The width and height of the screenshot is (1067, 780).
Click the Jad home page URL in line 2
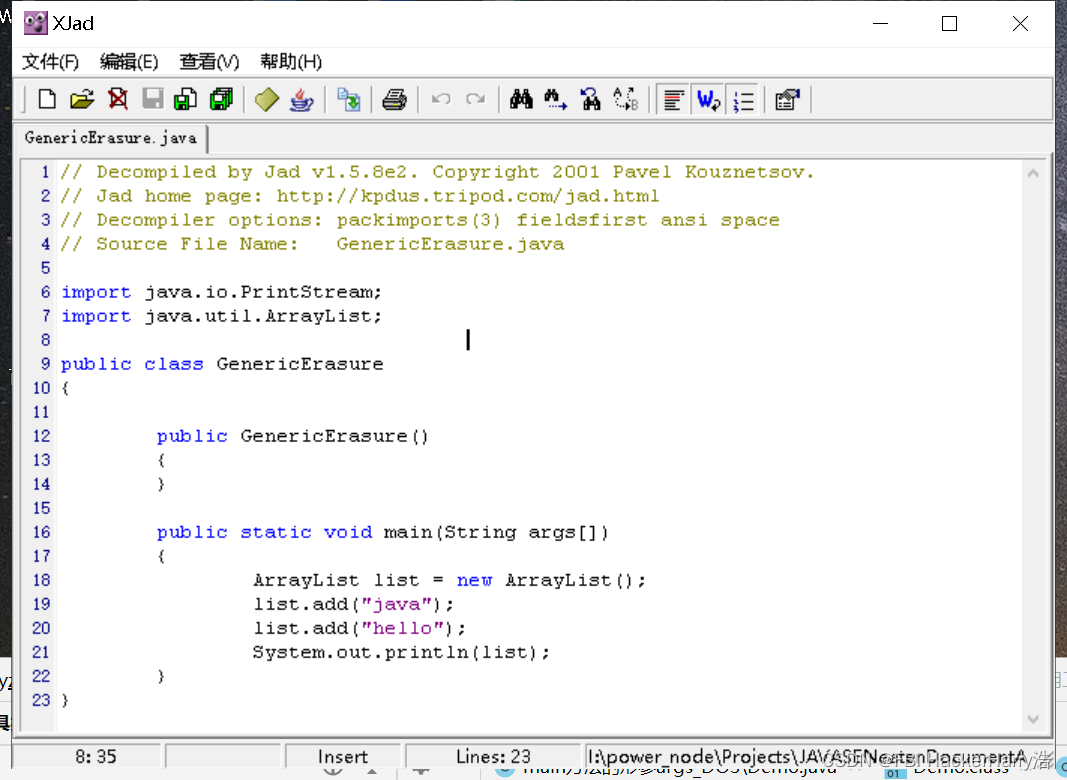(467, 196)
